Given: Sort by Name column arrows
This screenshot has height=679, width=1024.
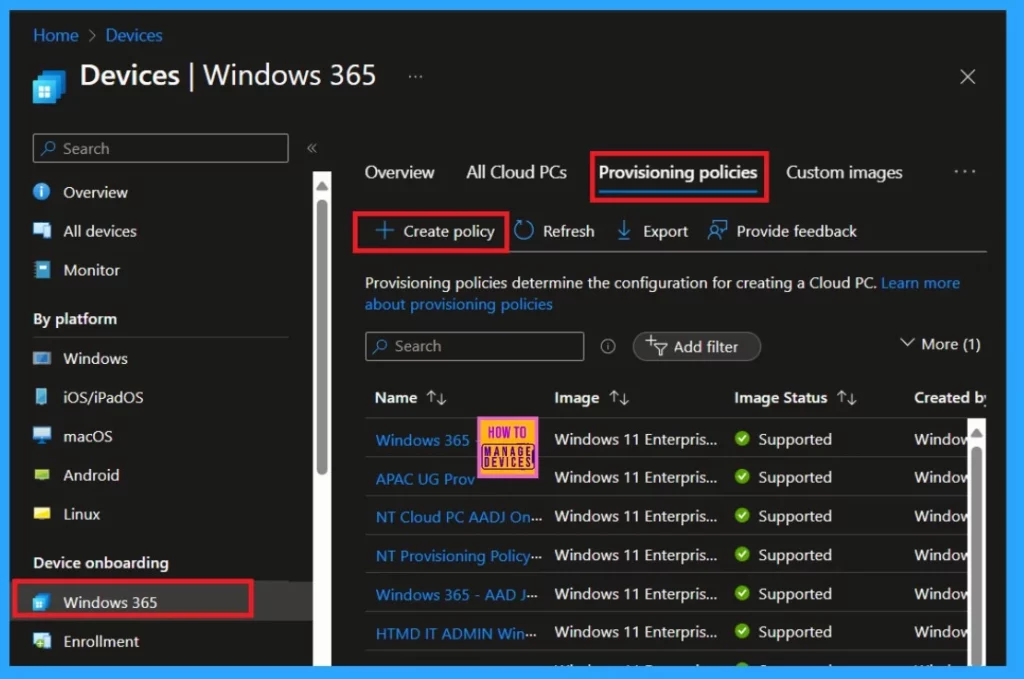Looking at the screenshot, I should pyautogui.click(x=436, y=398).
